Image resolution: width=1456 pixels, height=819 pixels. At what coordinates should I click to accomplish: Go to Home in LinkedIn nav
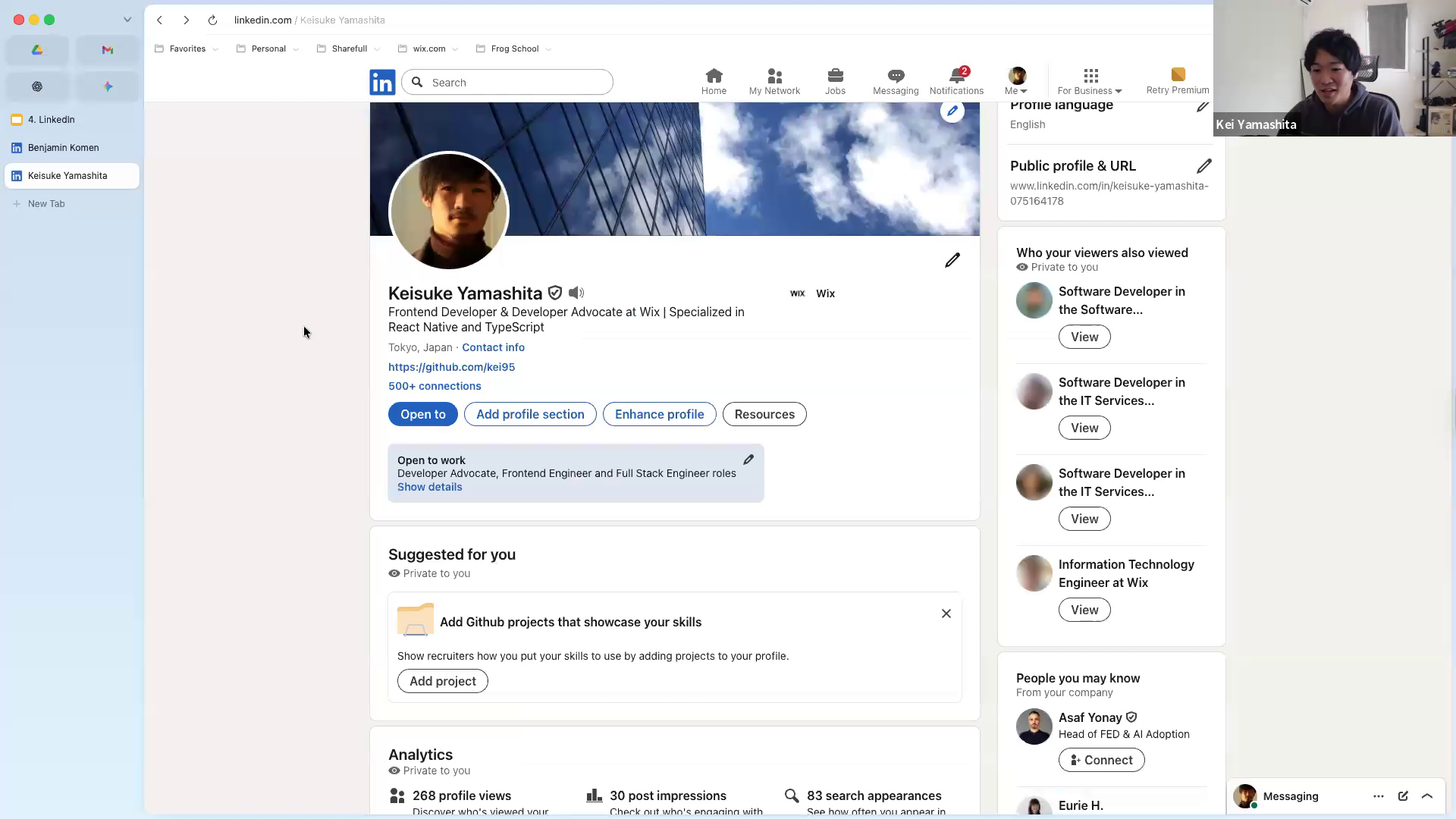(714, 82)
